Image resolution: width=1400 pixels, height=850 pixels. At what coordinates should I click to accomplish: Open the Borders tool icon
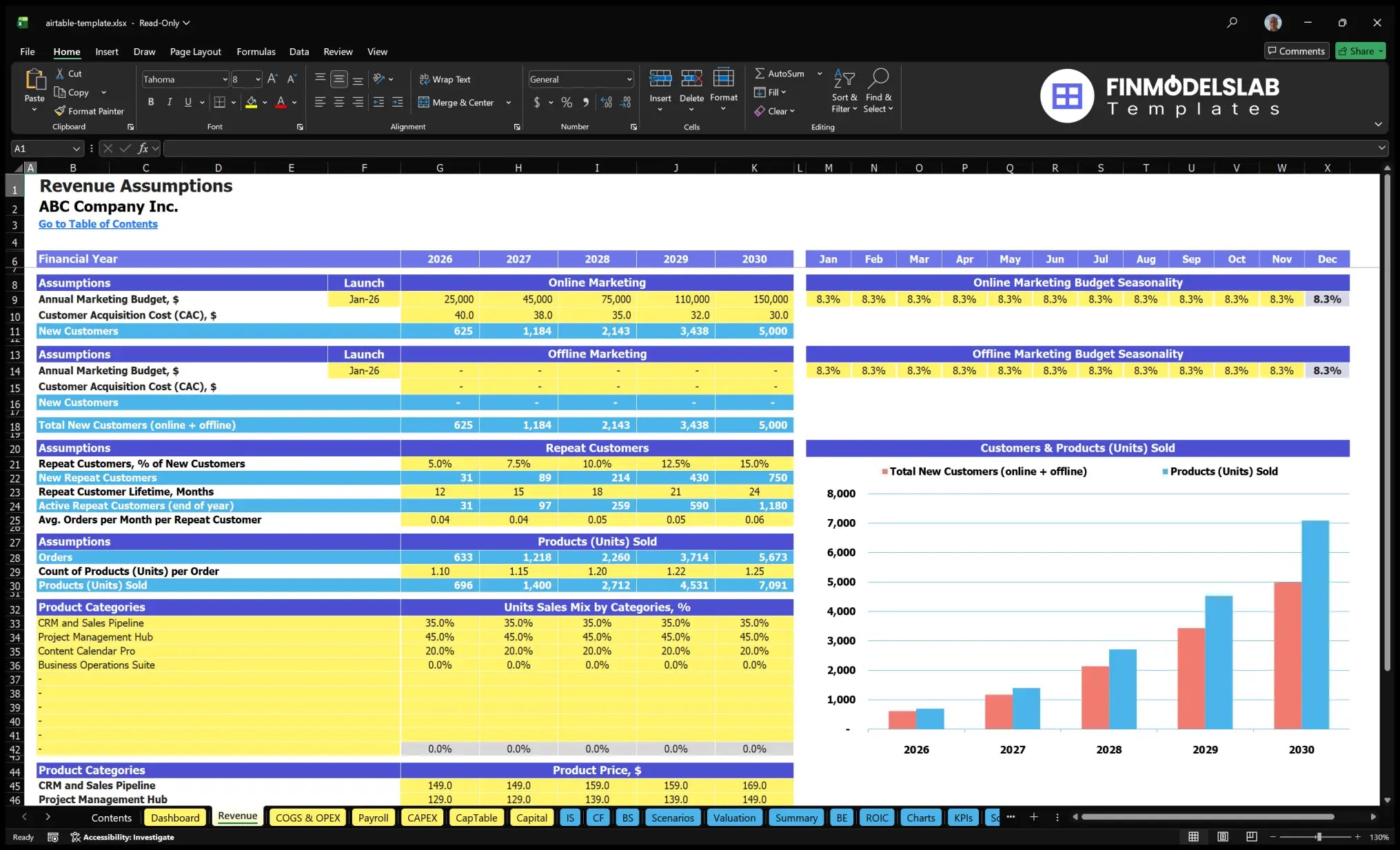[219, 102]
